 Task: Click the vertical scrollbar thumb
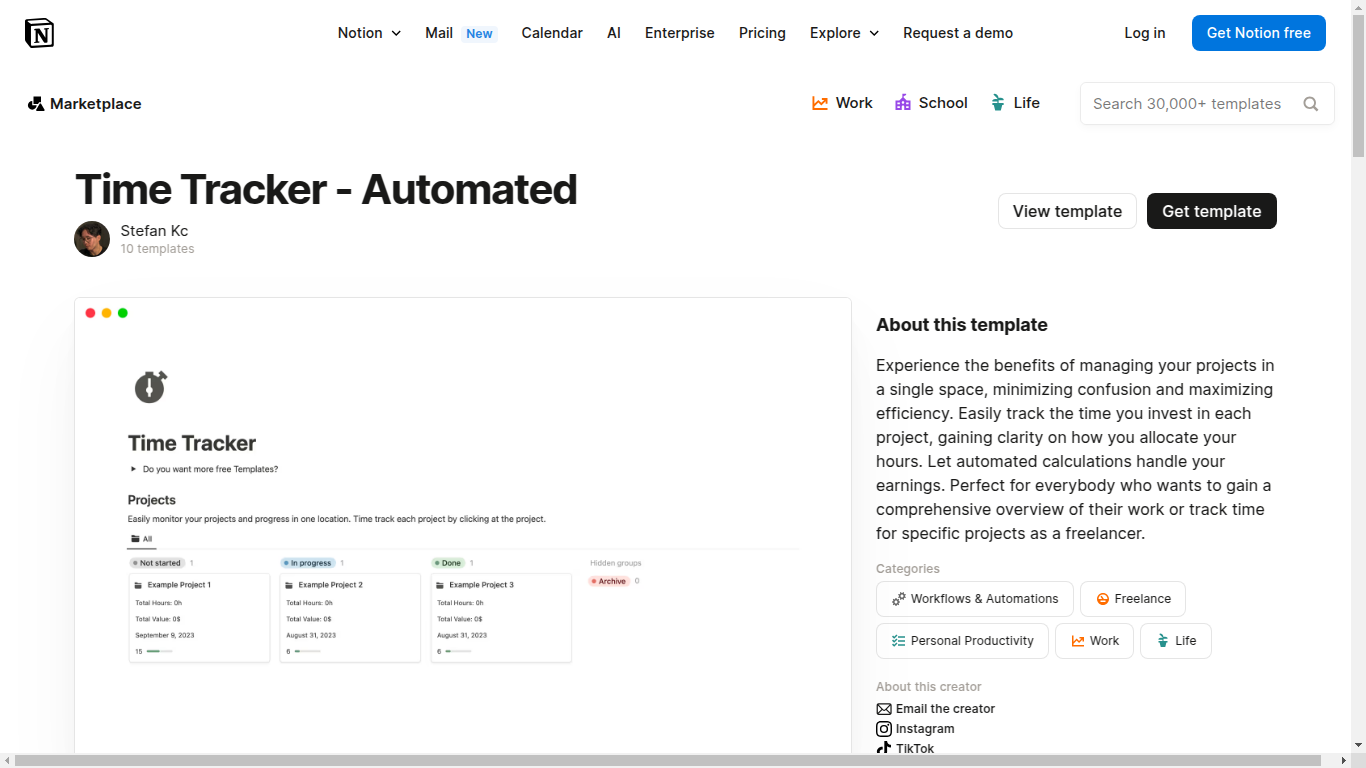point(1358,87)
